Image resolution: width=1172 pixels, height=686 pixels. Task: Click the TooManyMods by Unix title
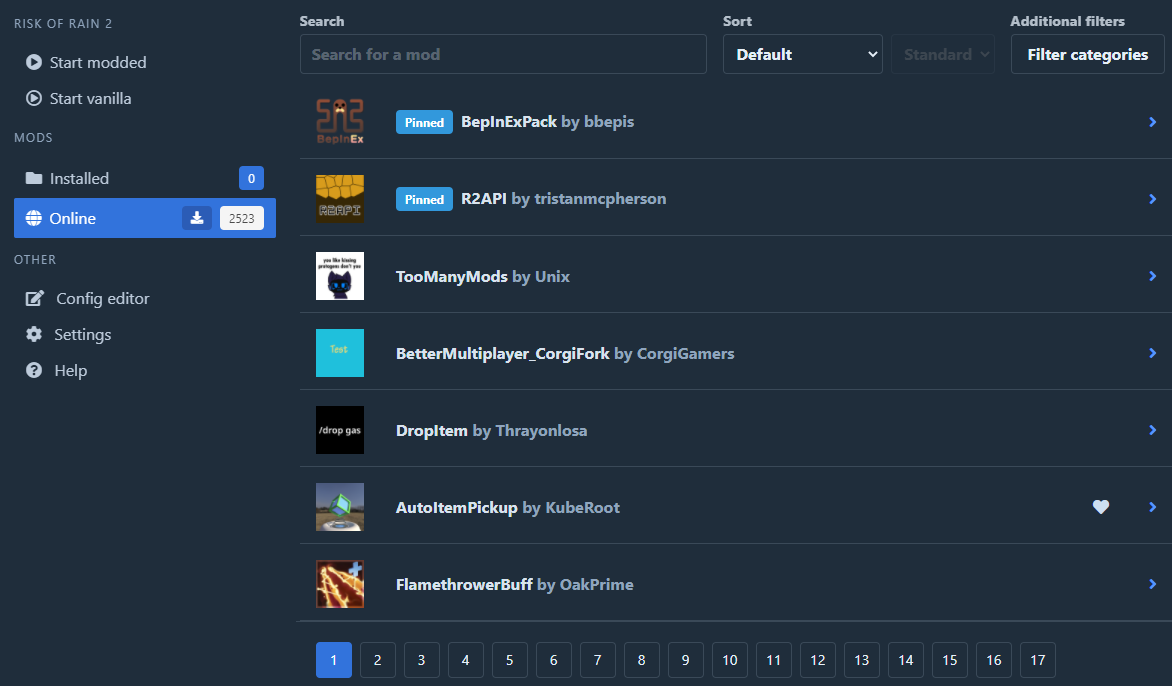pos(483,276)
